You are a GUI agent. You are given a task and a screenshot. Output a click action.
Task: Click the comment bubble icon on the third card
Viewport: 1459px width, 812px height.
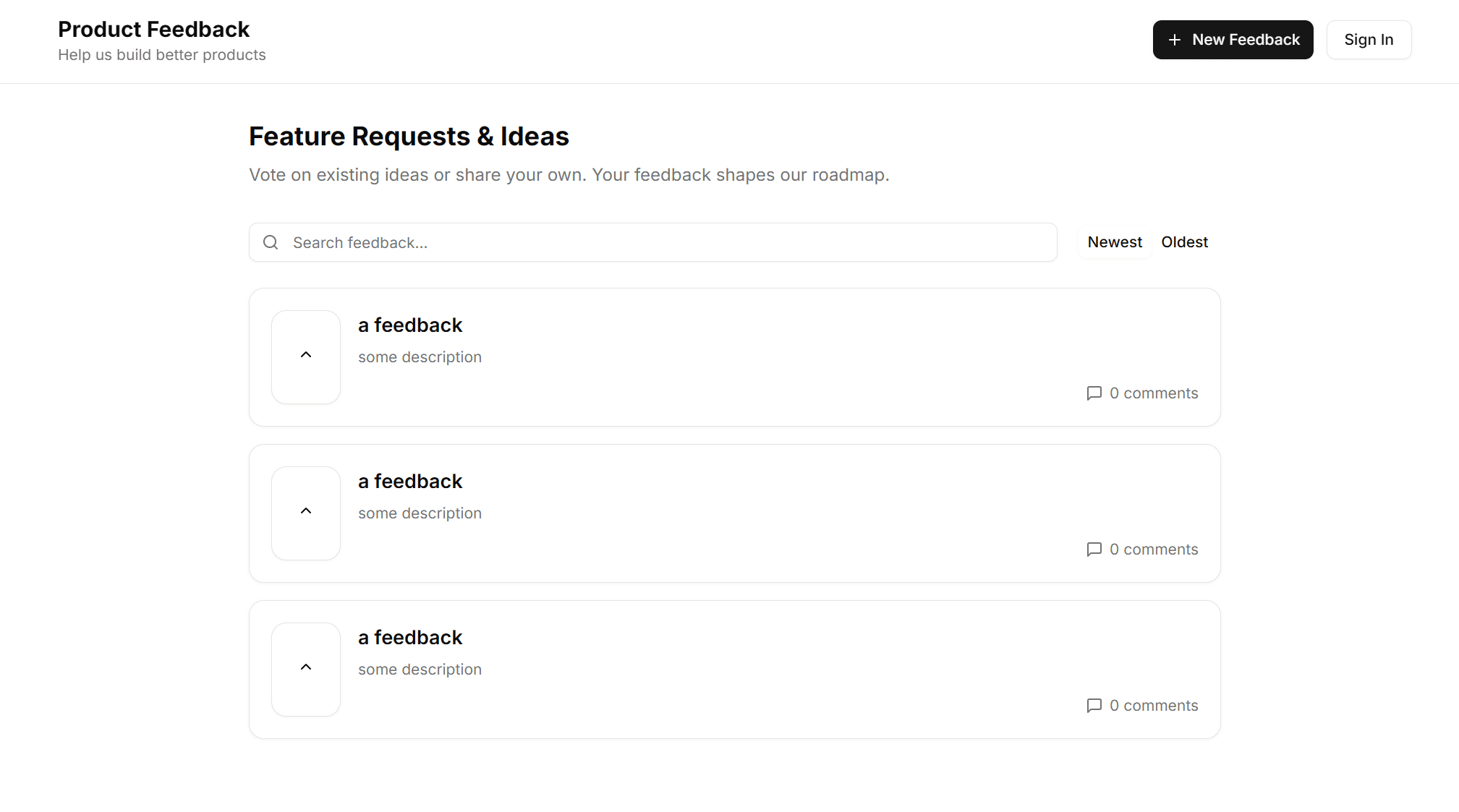pos(1094,706)
